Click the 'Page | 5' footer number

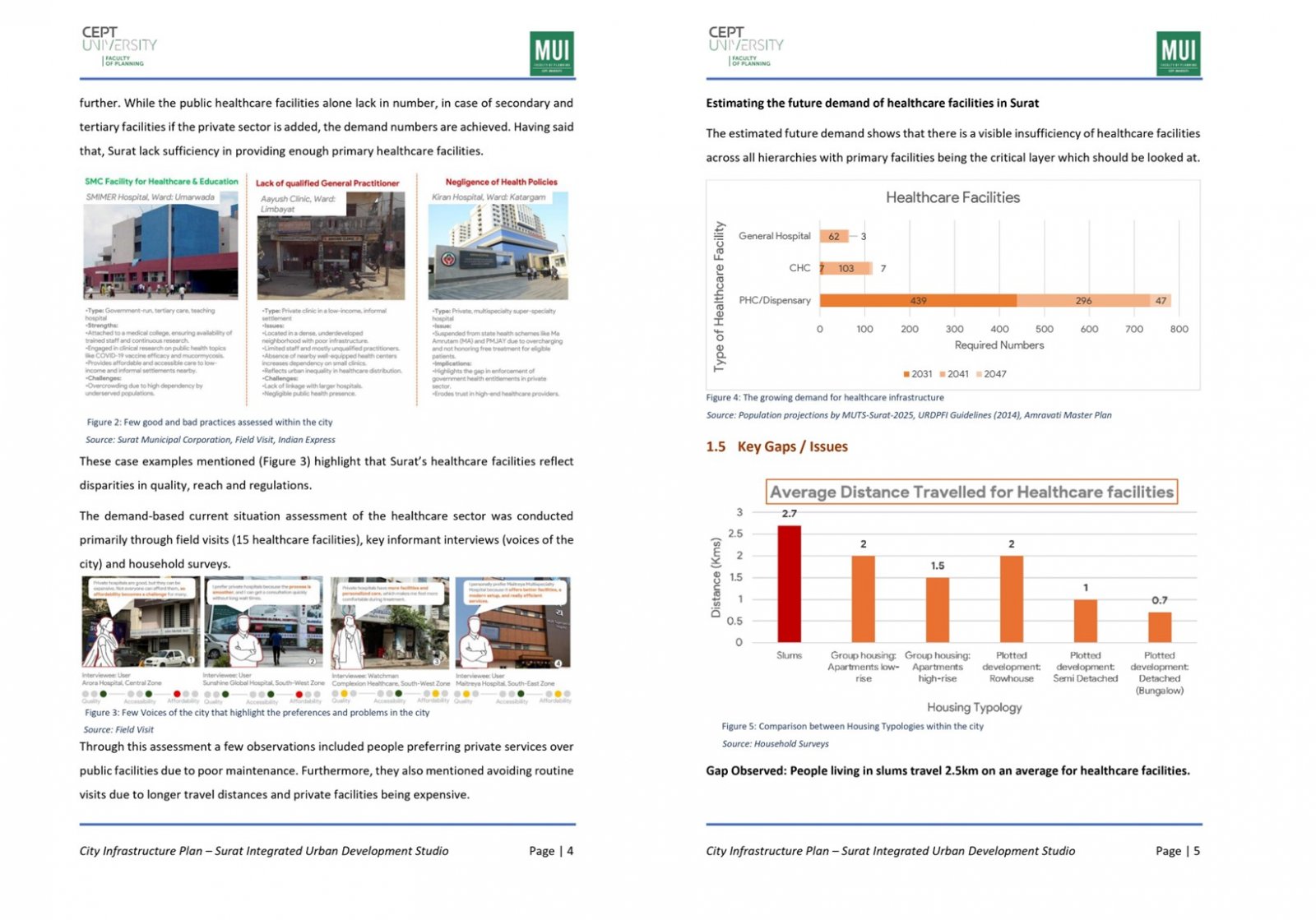click(1178, 851)
